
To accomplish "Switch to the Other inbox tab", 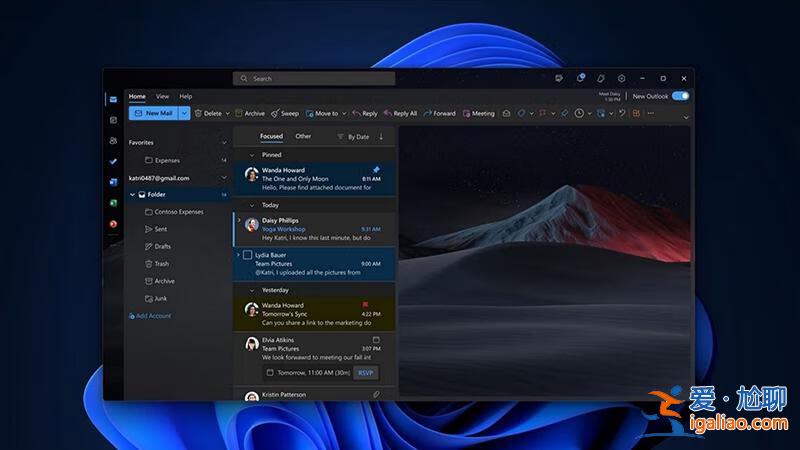I will pos(303,136).
